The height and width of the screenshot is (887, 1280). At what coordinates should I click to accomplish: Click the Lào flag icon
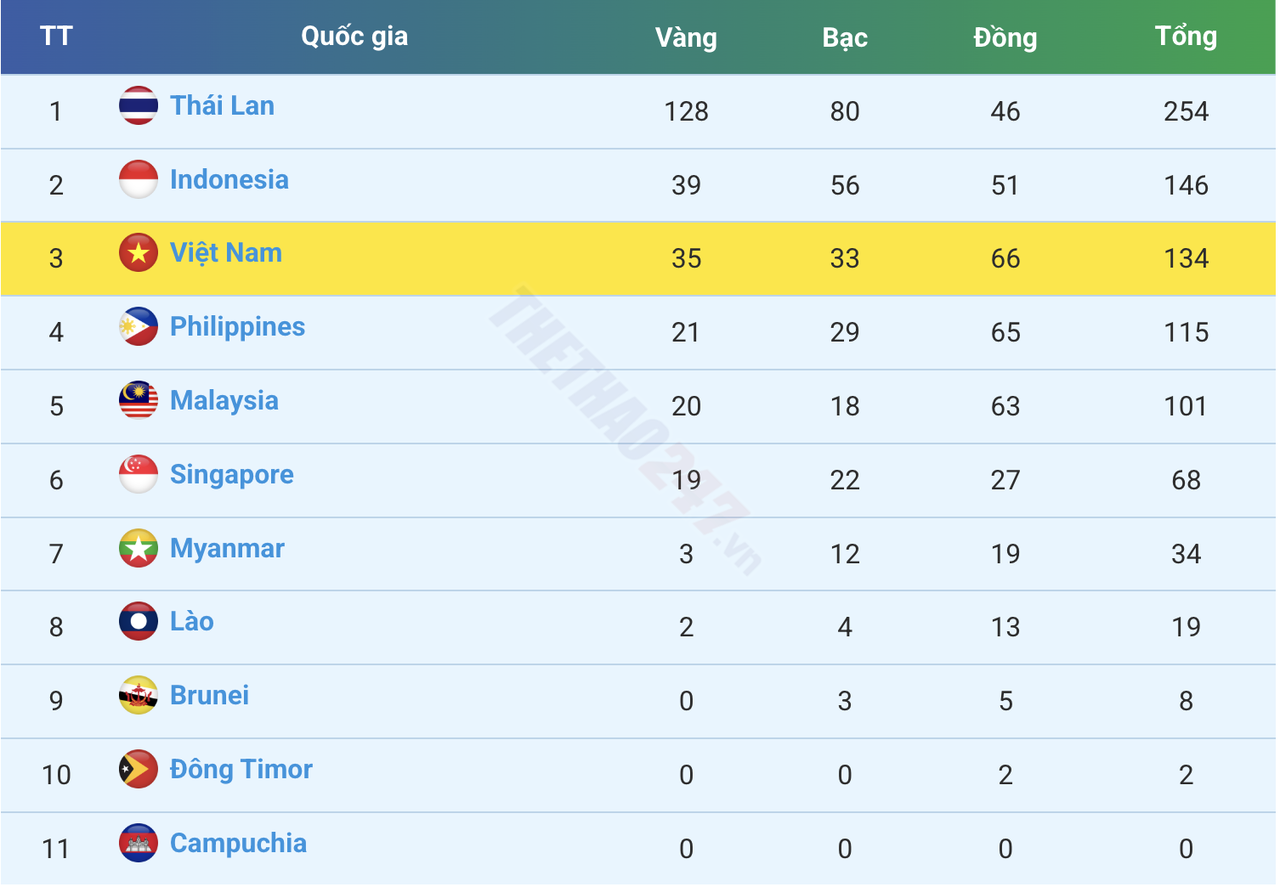139,621
